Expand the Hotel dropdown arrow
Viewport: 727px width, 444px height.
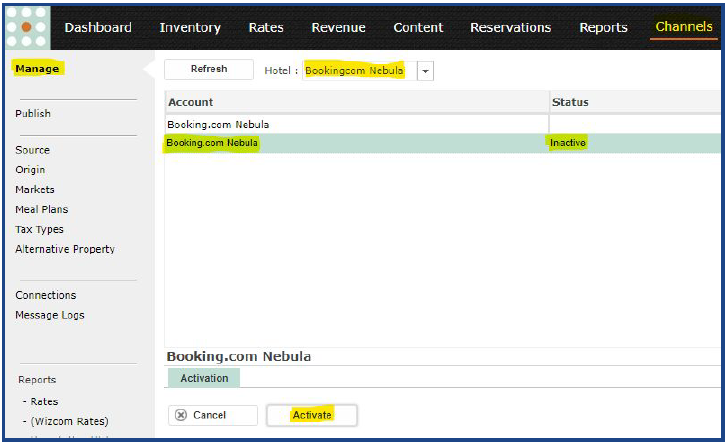[425, 71]
